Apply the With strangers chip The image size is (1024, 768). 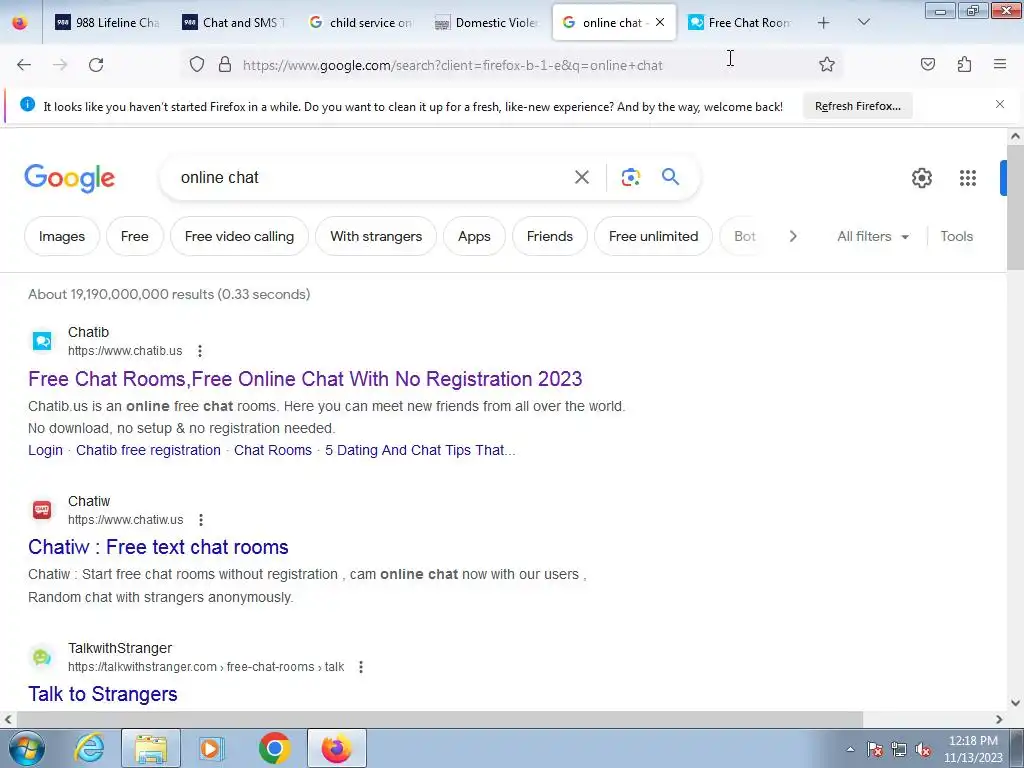(x=376, y=236)
